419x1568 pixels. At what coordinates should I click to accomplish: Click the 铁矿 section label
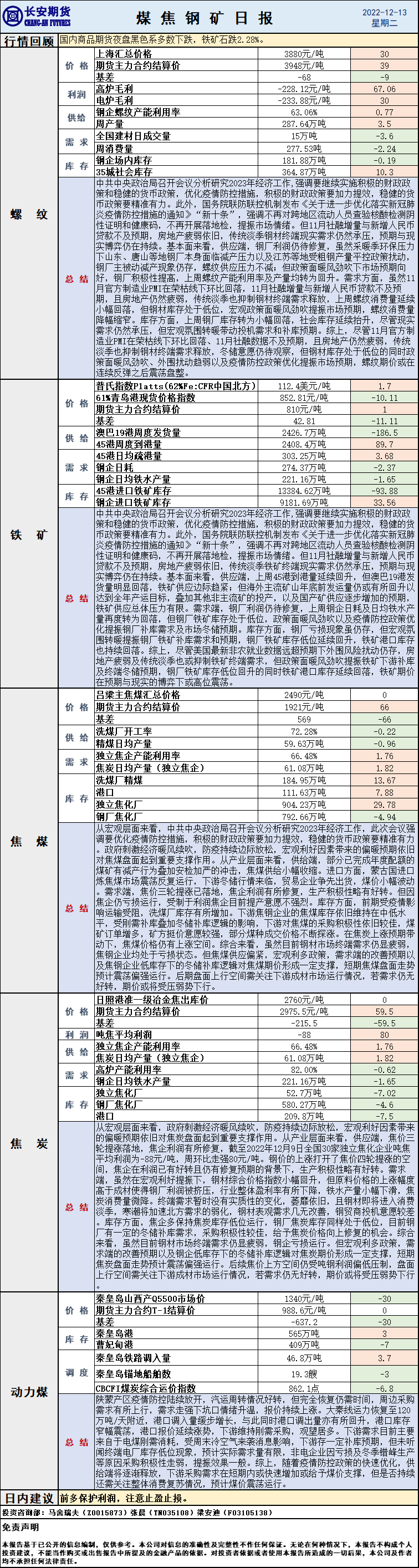pyautogui.click(x=29, y=534)
